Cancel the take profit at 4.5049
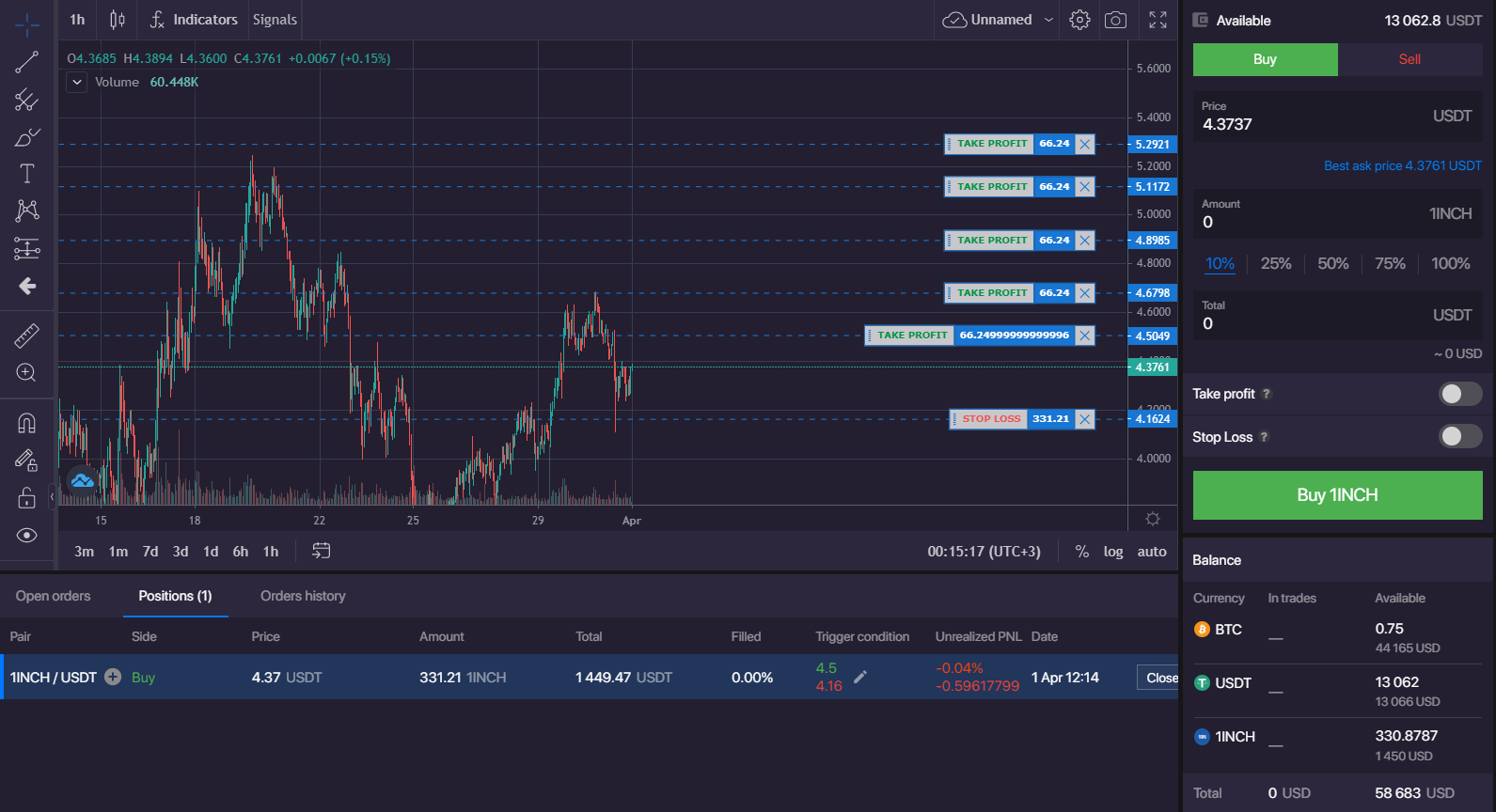The image size is (1496, 812). tap(1085, 336)
